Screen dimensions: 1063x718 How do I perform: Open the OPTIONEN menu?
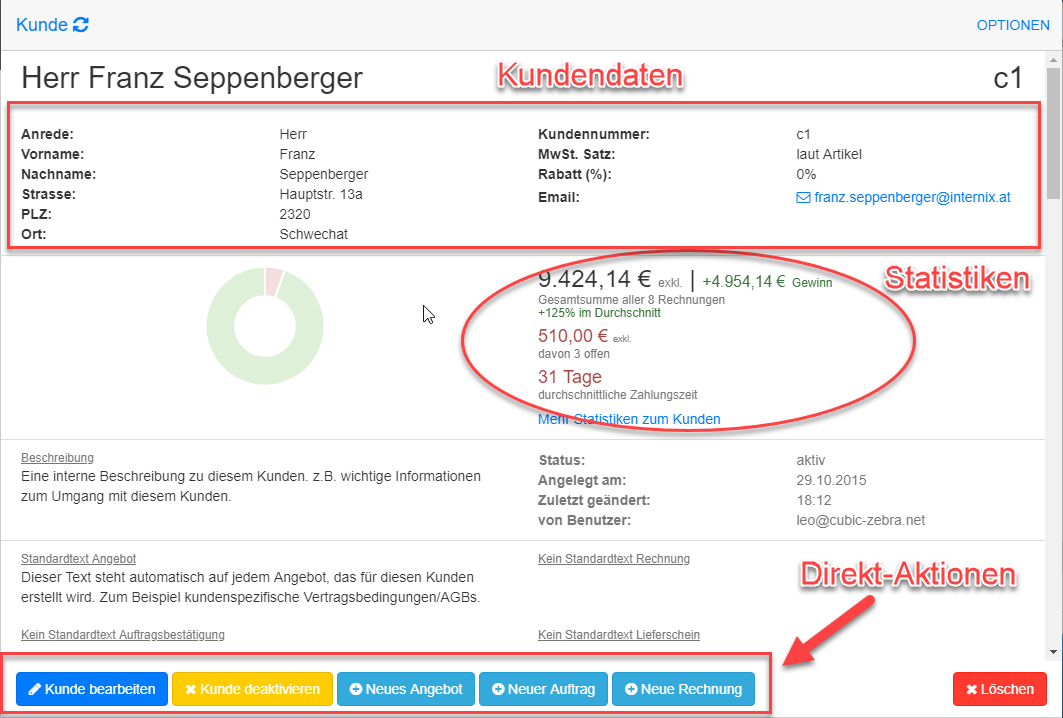point(1013,25)
